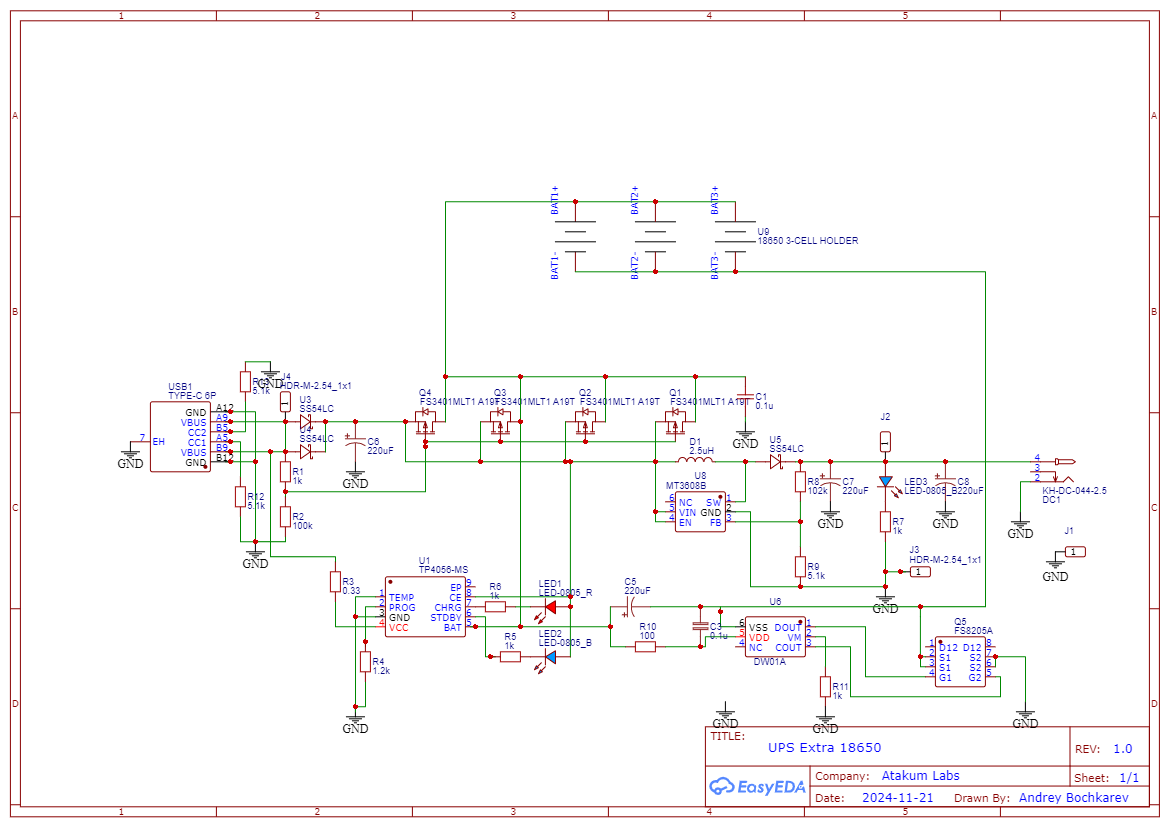
Task: Click the C1 capacitor symbol
Action: pos(745,397)
